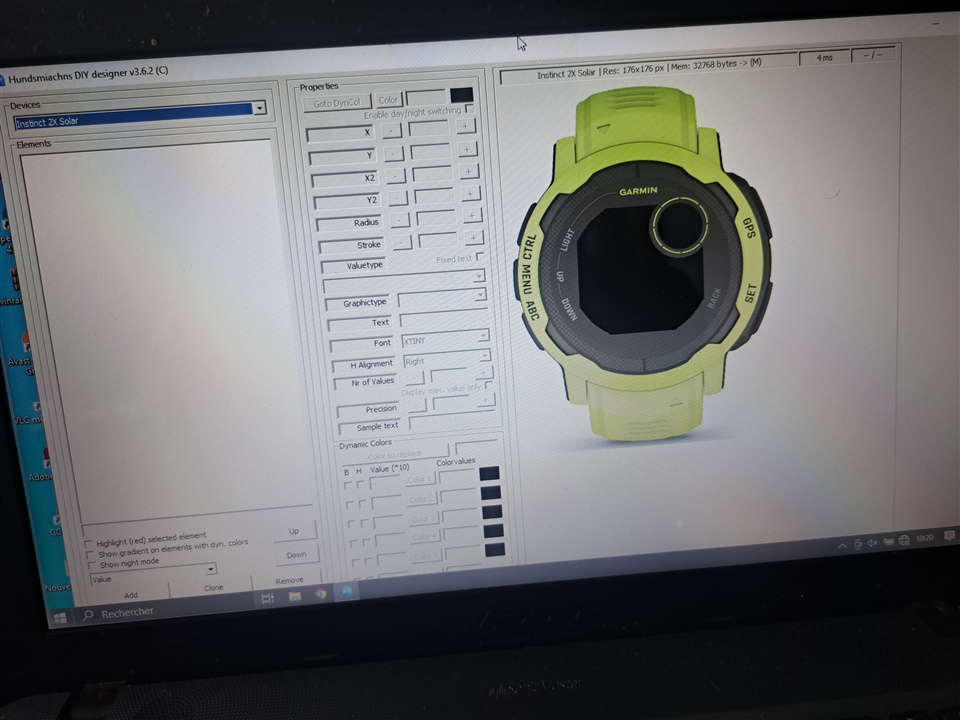The width and height of the screenshot is (960, 720).
Task: Click the volume icon in the tray
Action: (873, 542)
